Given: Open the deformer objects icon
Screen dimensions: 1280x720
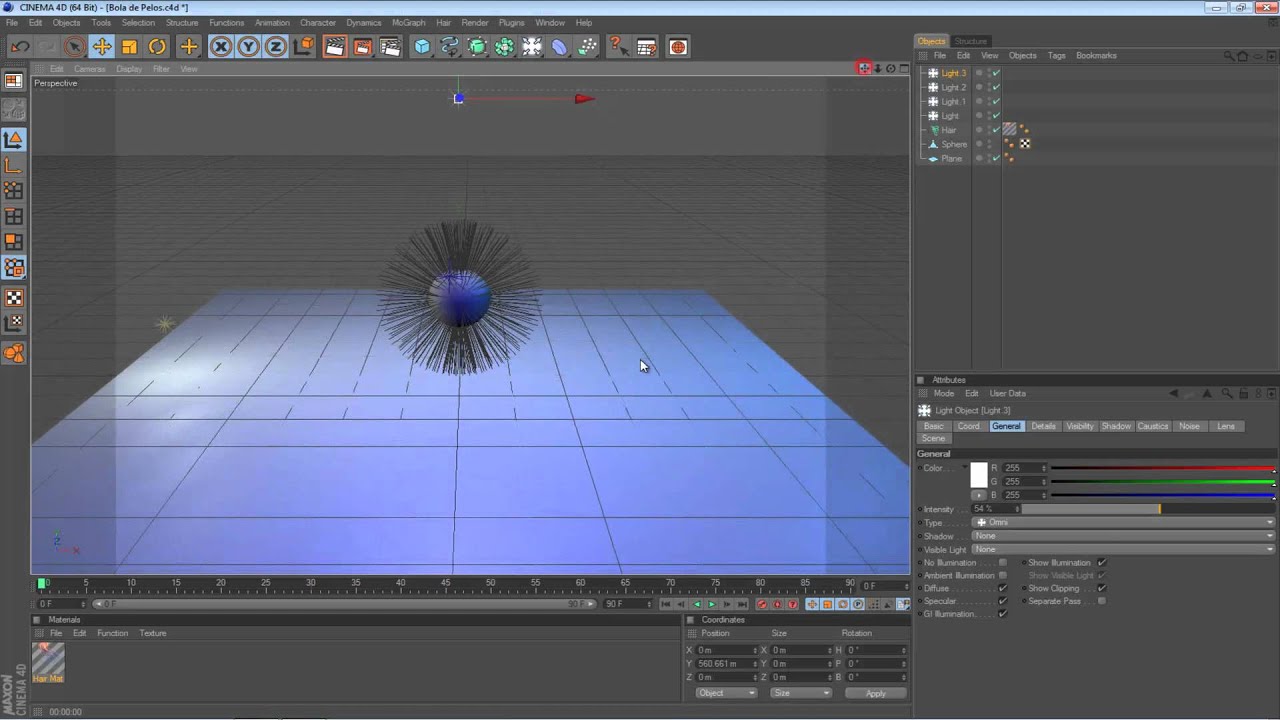Looking at the screenshot, I should click(x=560, y=47).
